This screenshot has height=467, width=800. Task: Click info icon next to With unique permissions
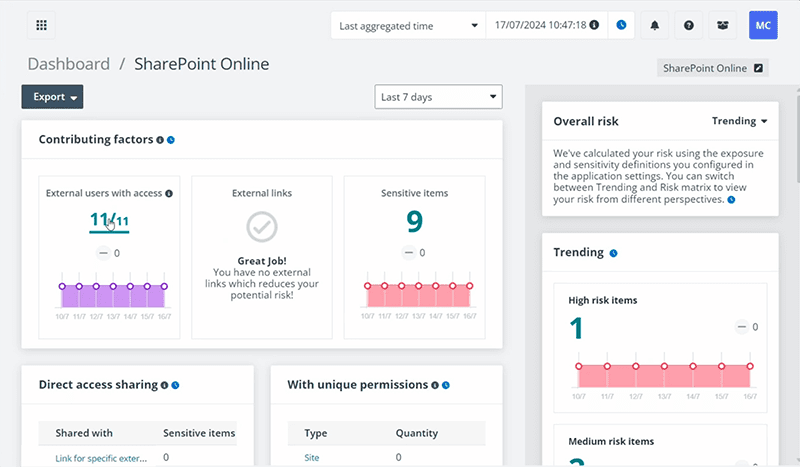[435, 385]
